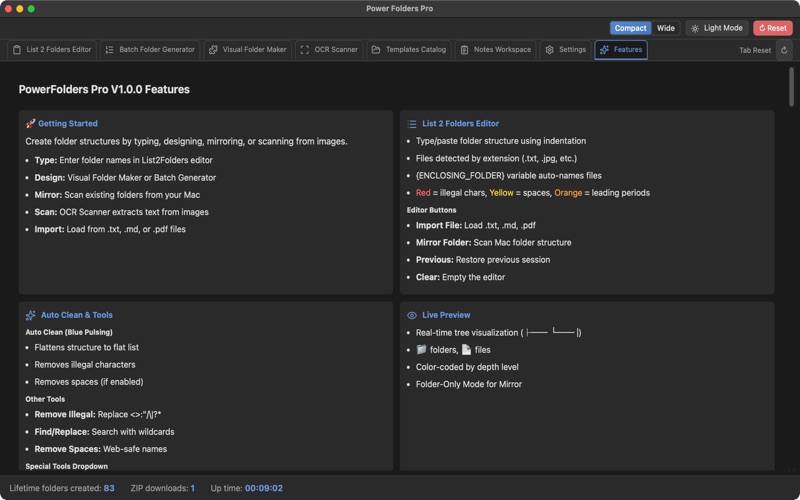Open the Templates Catalog tab
This screenshot has width=800, height=500.
[x=409, y=50]
